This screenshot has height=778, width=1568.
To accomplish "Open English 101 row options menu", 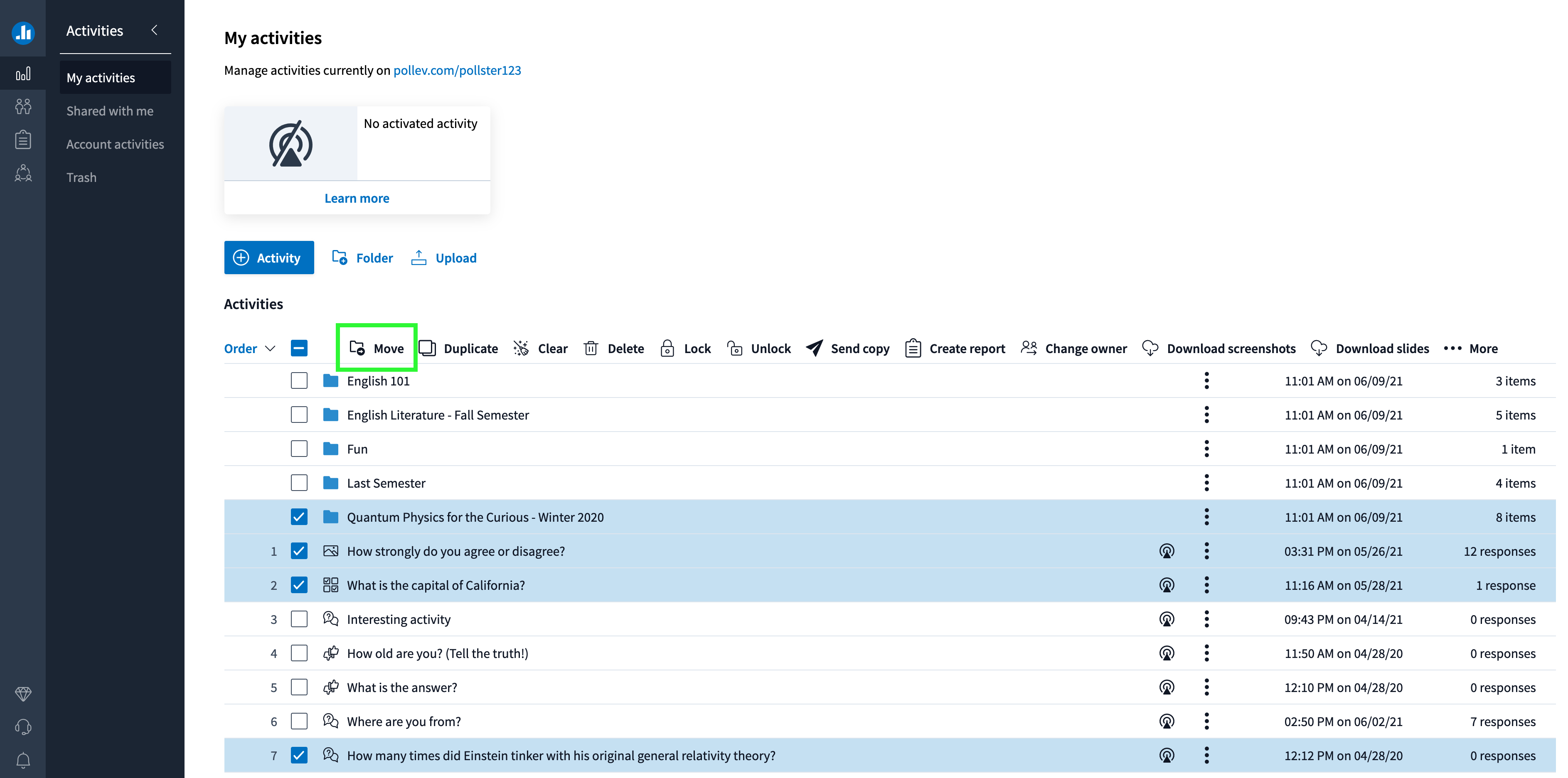I will [x=1206, y=381].
